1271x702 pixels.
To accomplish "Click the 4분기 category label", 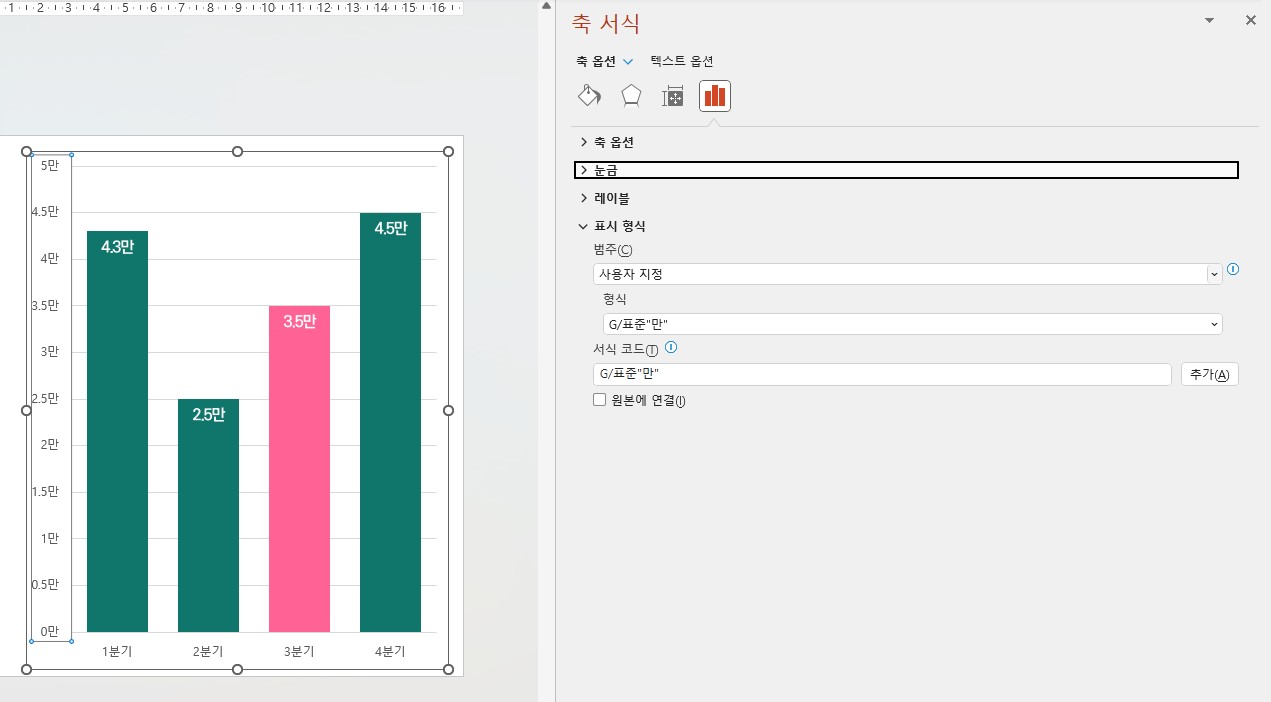I will (x=390, y=651).
